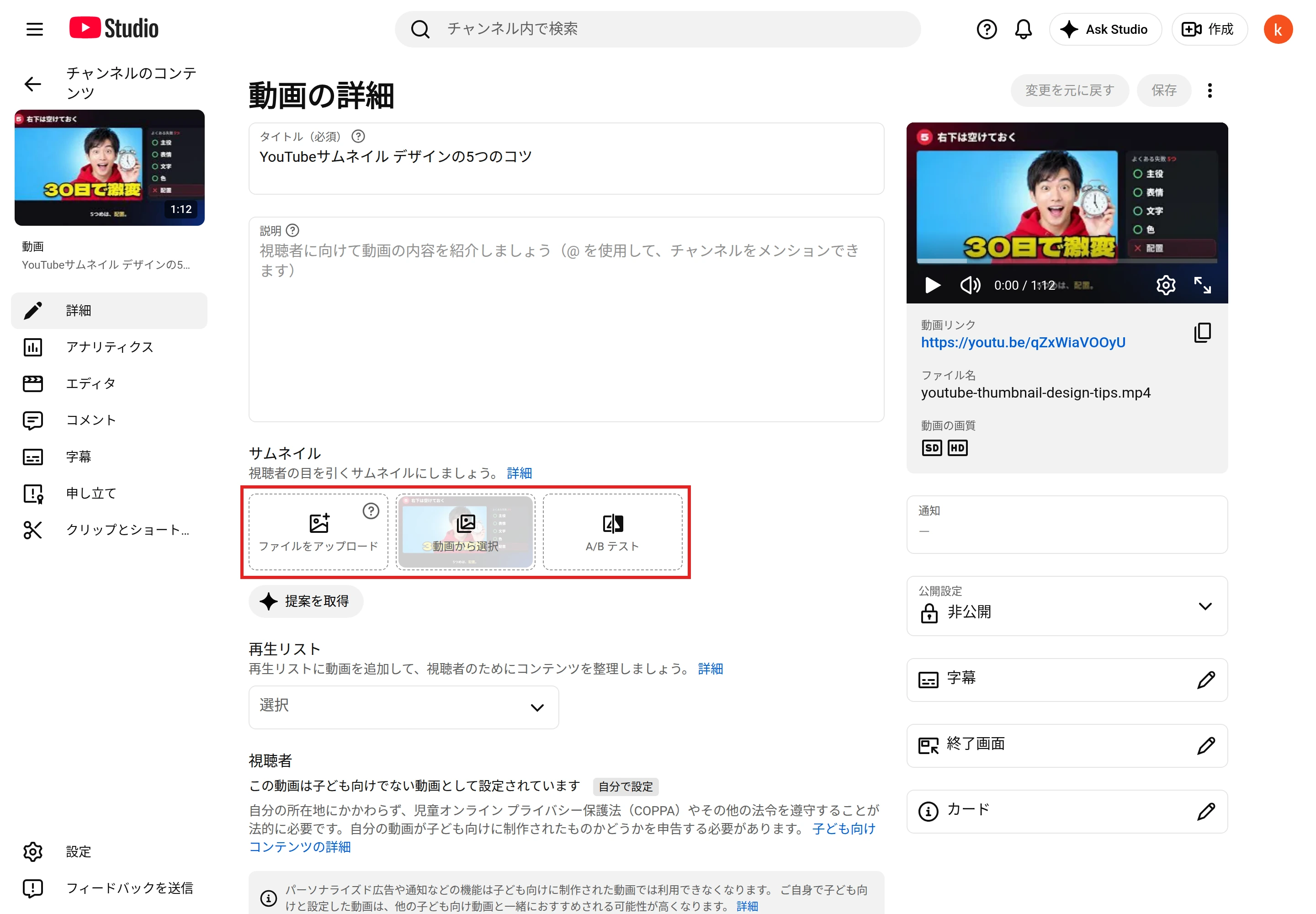The image size is (1316, 914).
Task: Open エディタ in the sidebar
Action: click(x=109, y=384)
